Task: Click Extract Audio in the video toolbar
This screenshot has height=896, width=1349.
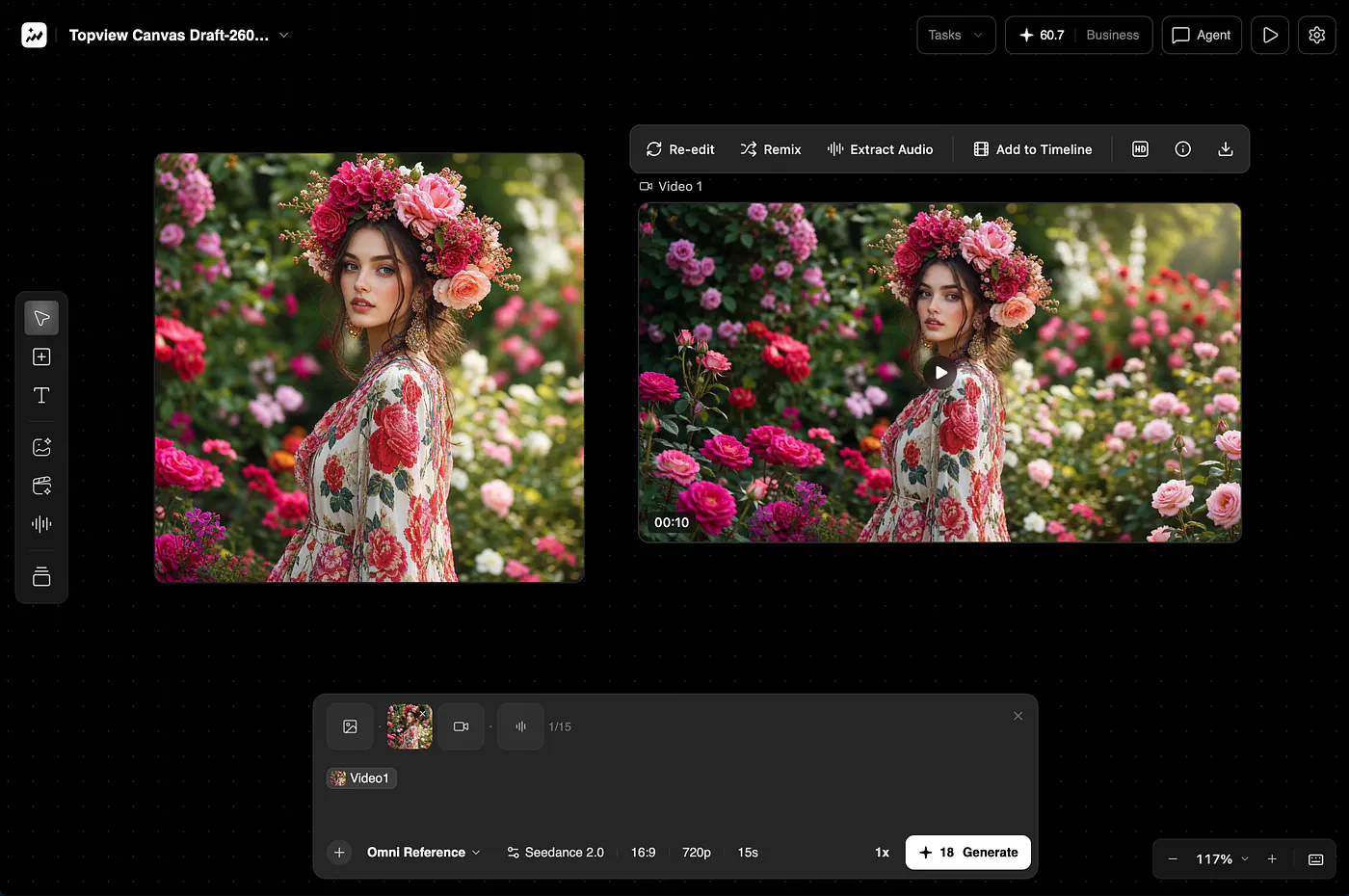Action: [880, 149]
